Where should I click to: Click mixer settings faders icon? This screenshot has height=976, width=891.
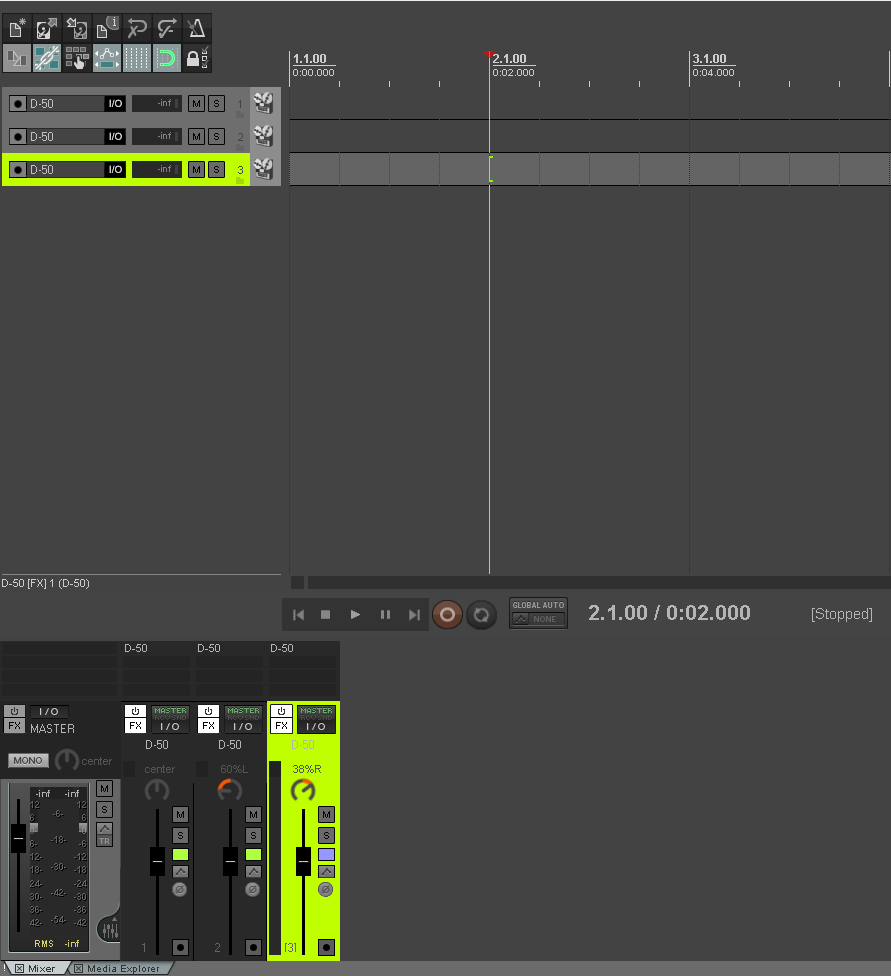110,930
